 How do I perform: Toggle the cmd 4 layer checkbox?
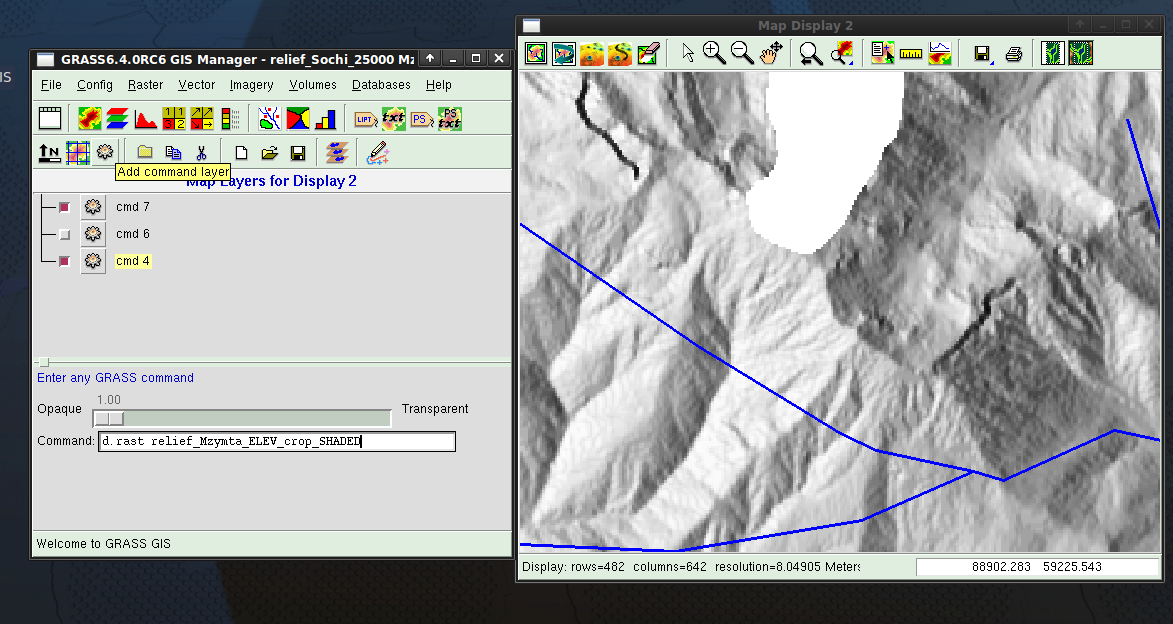(64, 262)
